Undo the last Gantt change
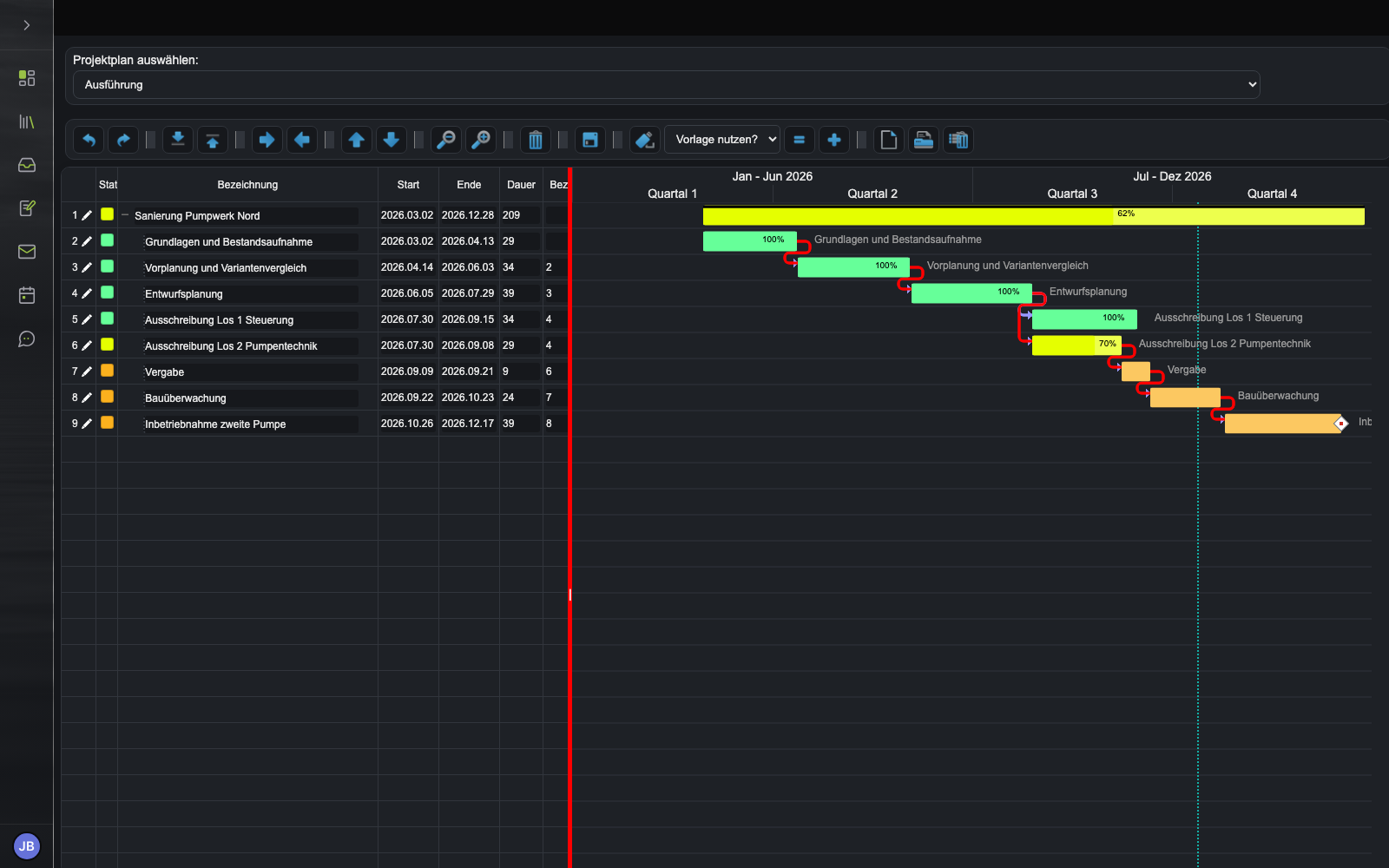1389x868 pixels. point(89,140)
